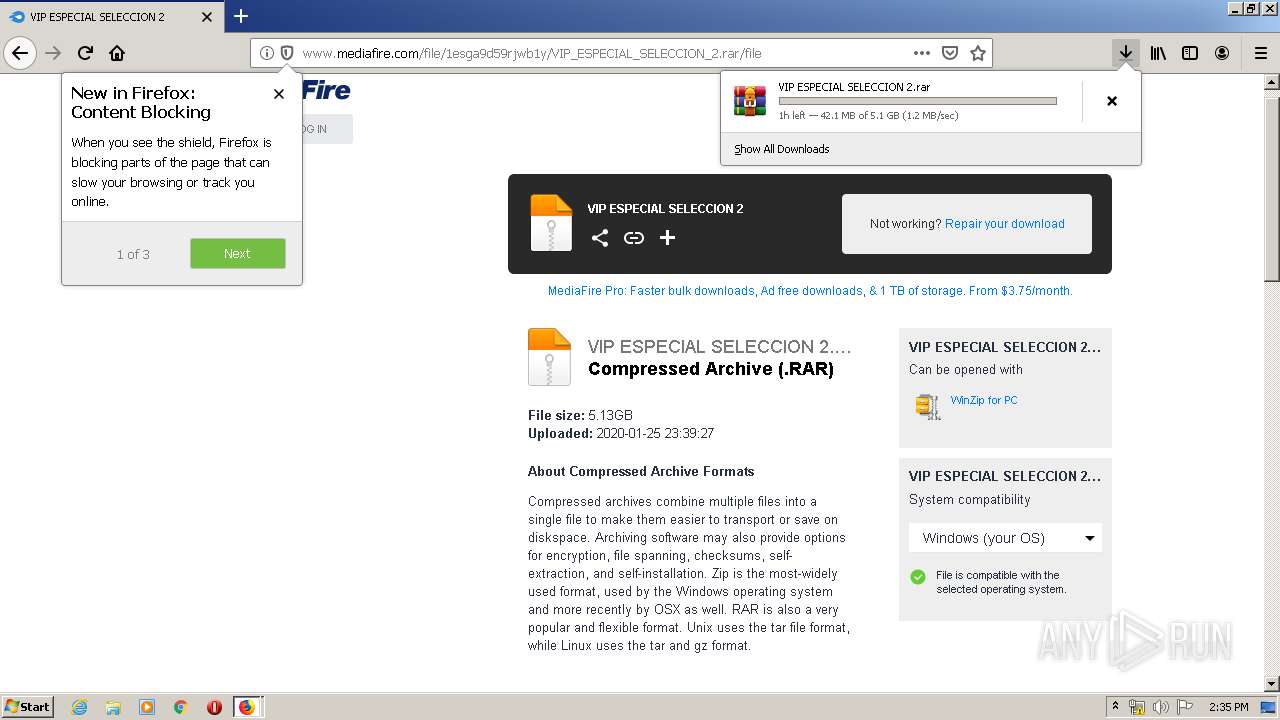Open the Library bookmarks icon
The width and height of the screenshot is (1280, 720).
click(x=1158, y=53)
